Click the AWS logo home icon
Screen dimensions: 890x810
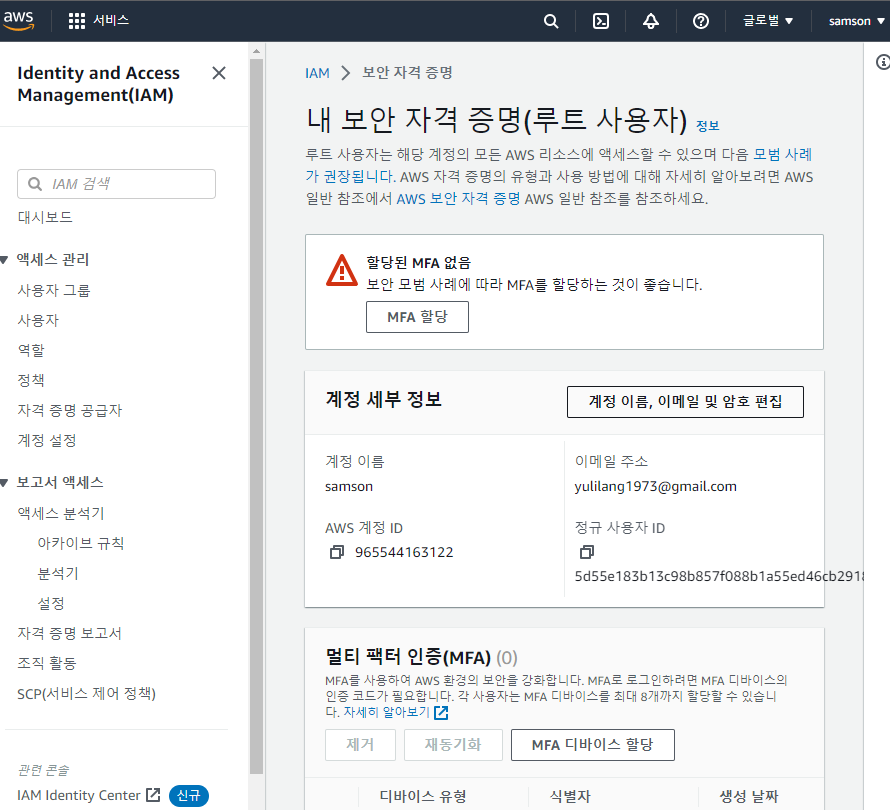click(x=18, y=20)
